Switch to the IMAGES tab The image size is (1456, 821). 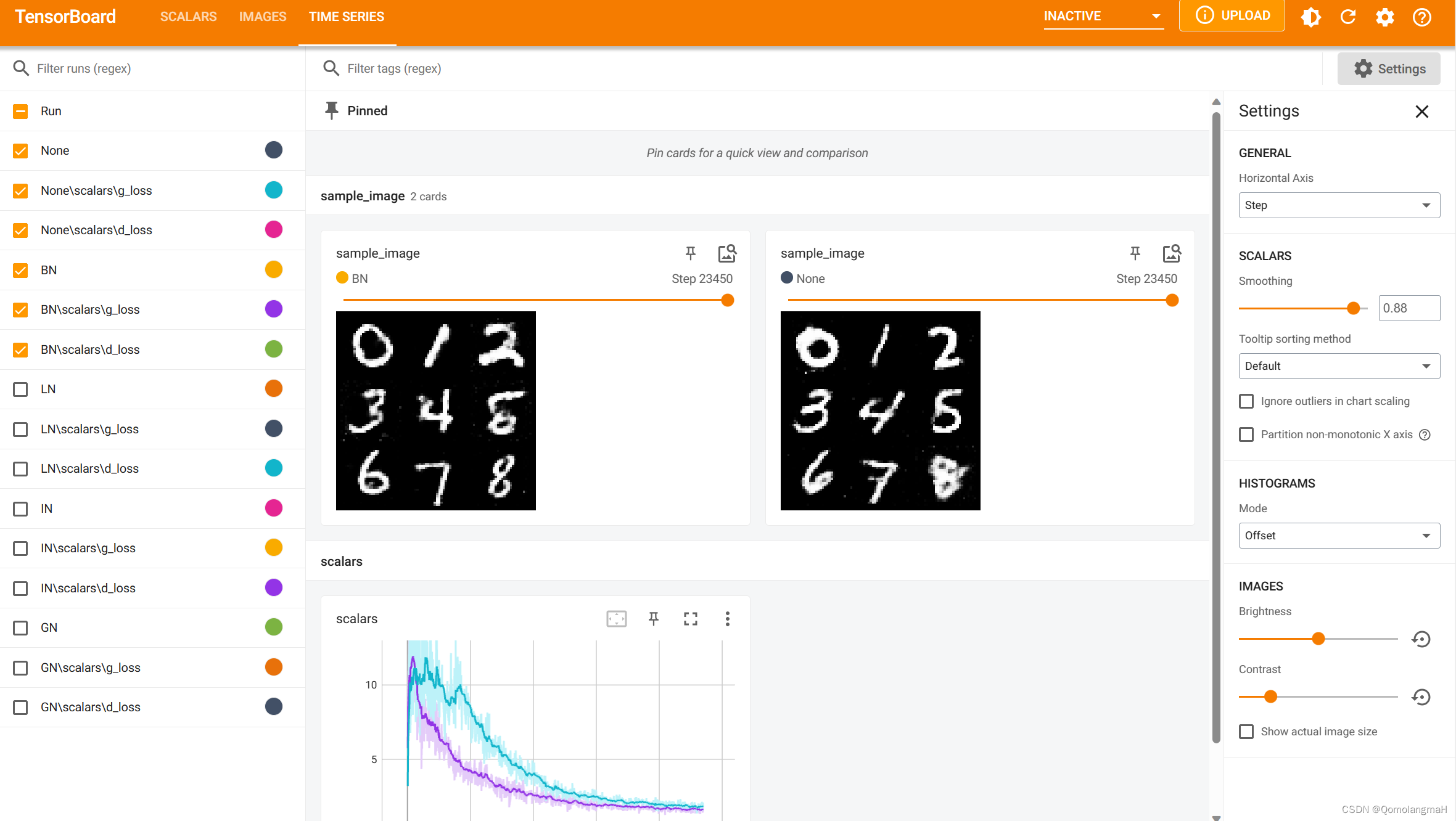(263, 17)
